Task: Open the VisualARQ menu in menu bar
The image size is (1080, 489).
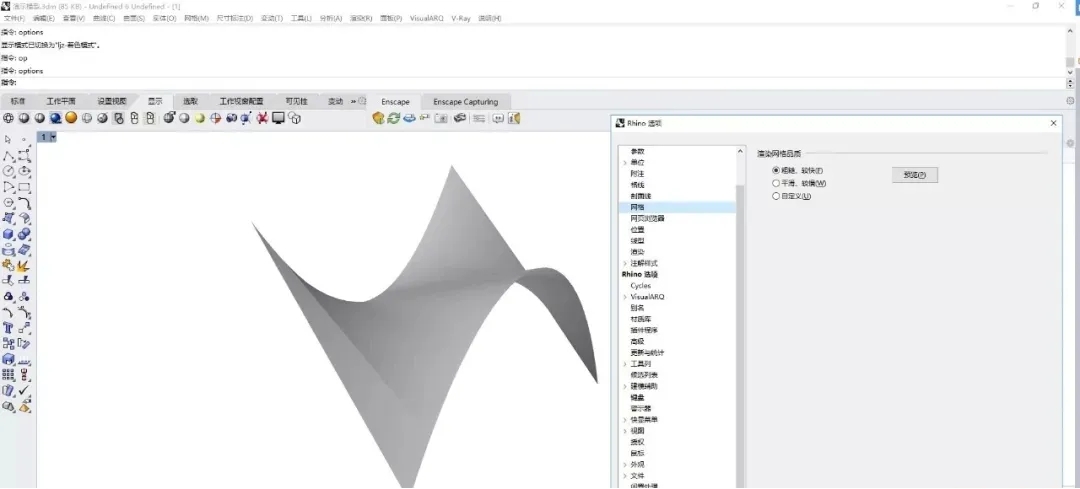Action: click(427, 18)
